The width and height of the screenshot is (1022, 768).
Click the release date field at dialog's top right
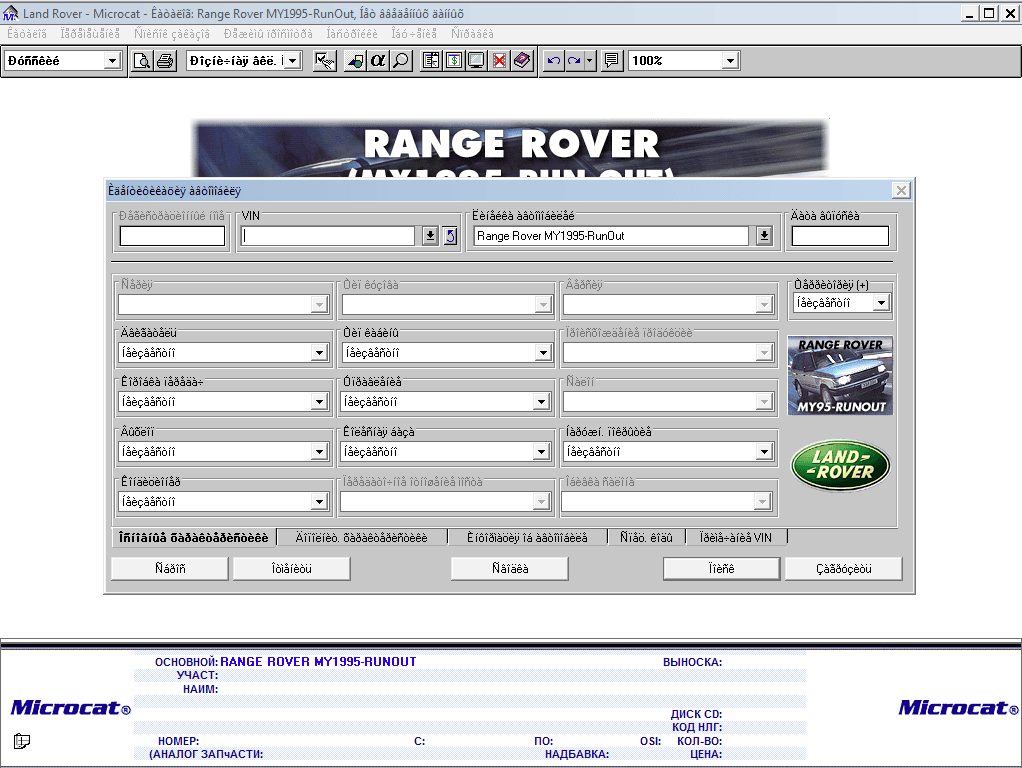pyautogui.click(x=840, y=236)
